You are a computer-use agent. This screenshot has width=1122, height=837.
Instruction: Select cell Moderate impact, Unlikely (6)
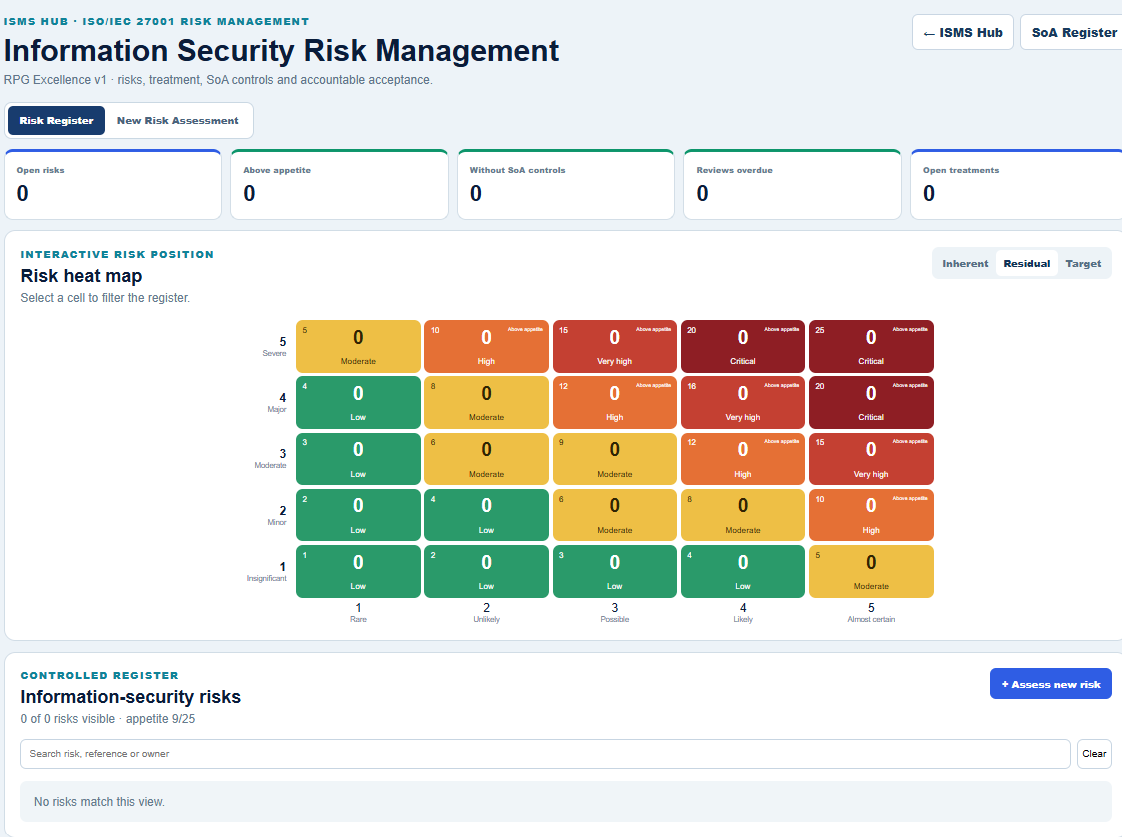point(487,459)
